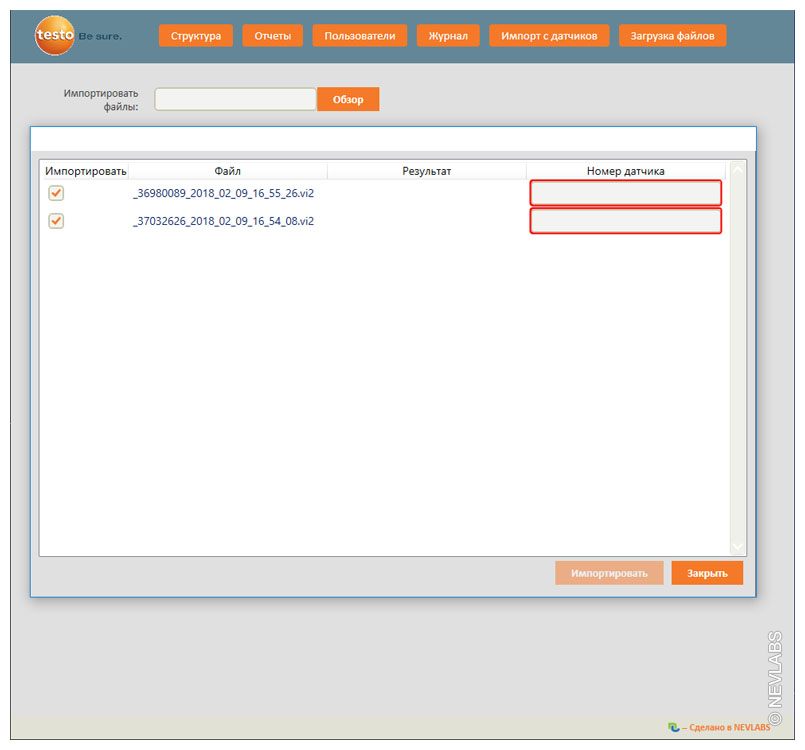This screenshot has width=805, height=750.
Task: Uncheck import for file _36980089
Action: click(x=56, y=193)
